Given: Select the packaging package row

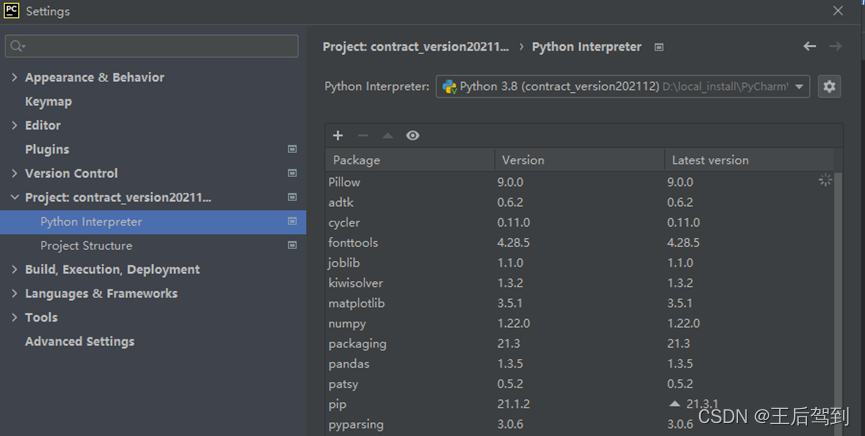Looking at the screenshot, I should point(579,343).
